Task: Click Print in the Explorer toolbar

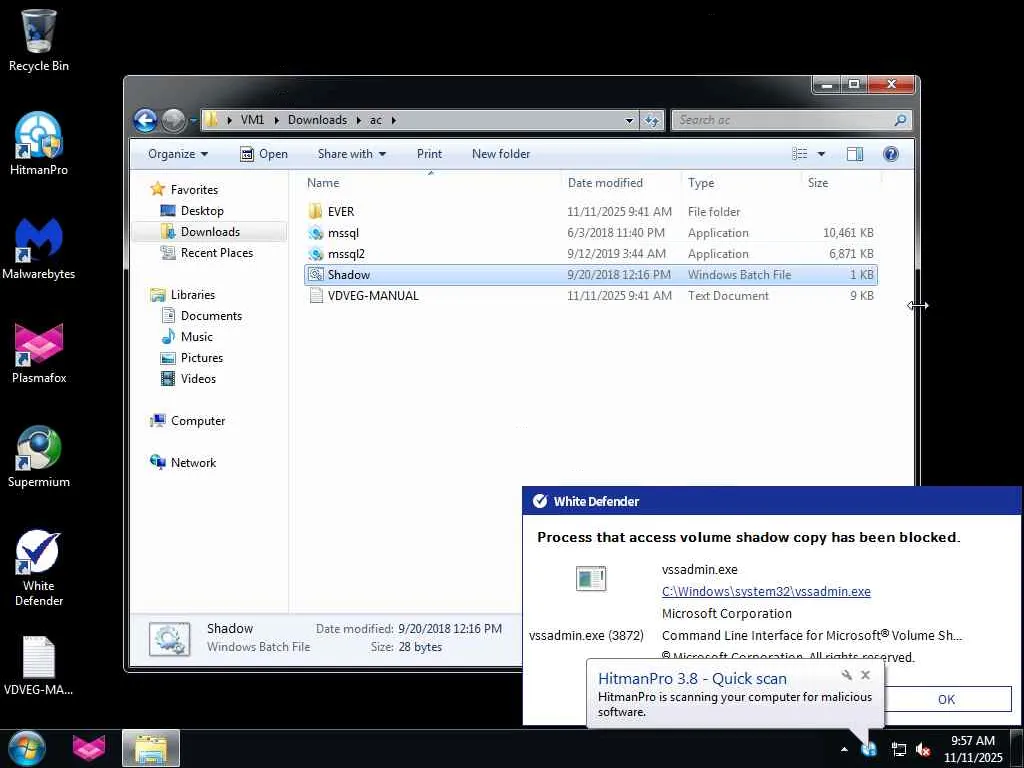Action: [x=429, y=154]
